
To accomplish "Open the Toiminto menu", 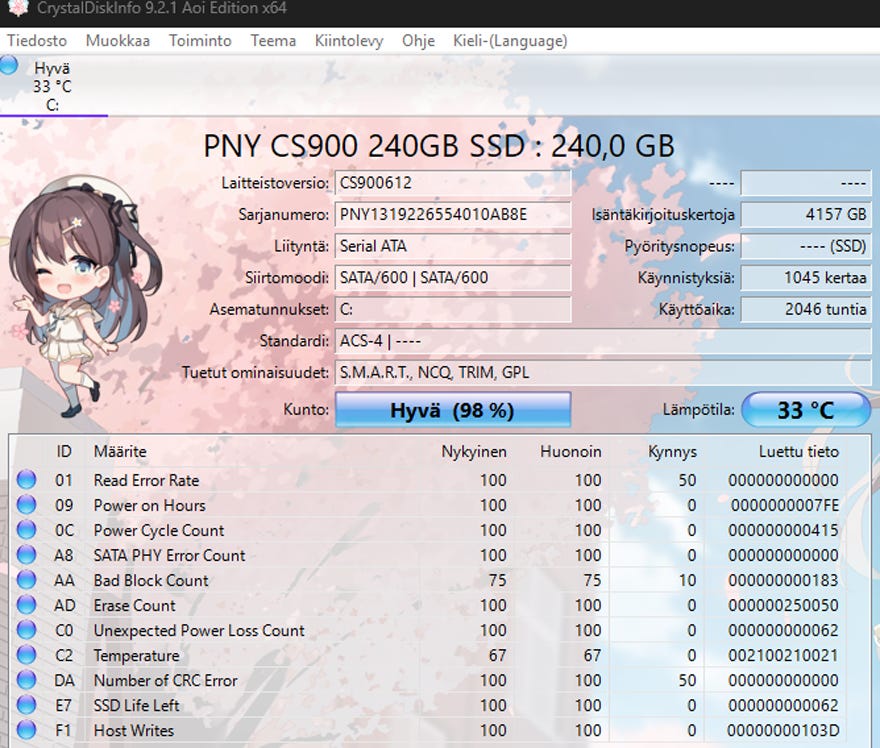I will coord(200,41).
